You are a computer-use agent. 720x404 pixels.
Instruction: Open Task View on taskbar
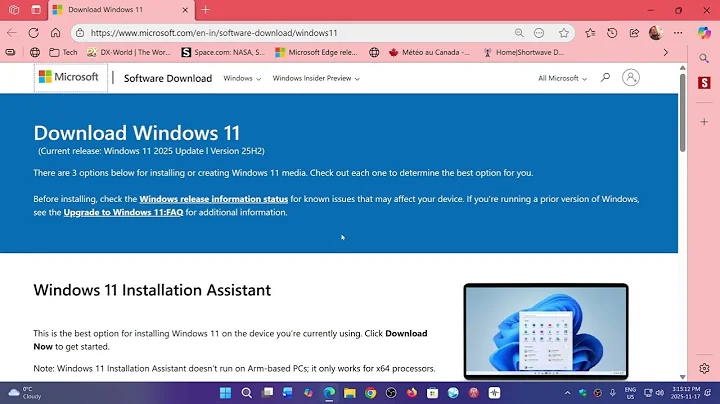[267, 393]
